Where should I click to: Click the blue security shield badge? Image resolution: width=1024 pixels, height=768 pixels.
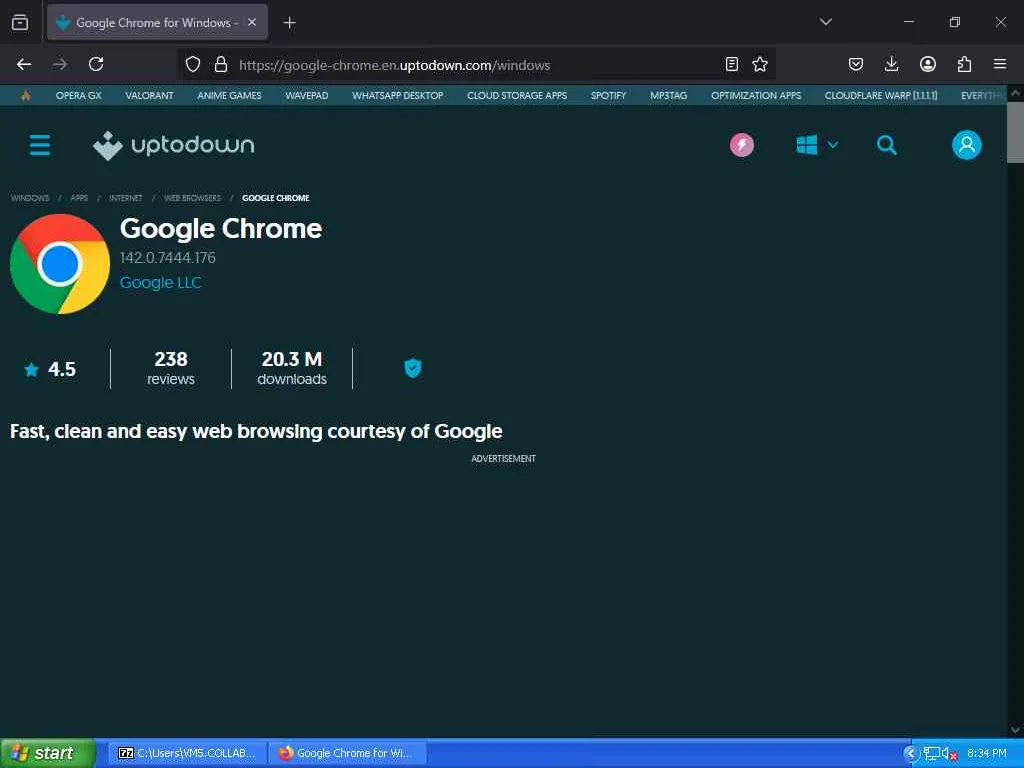coord(413,368)
